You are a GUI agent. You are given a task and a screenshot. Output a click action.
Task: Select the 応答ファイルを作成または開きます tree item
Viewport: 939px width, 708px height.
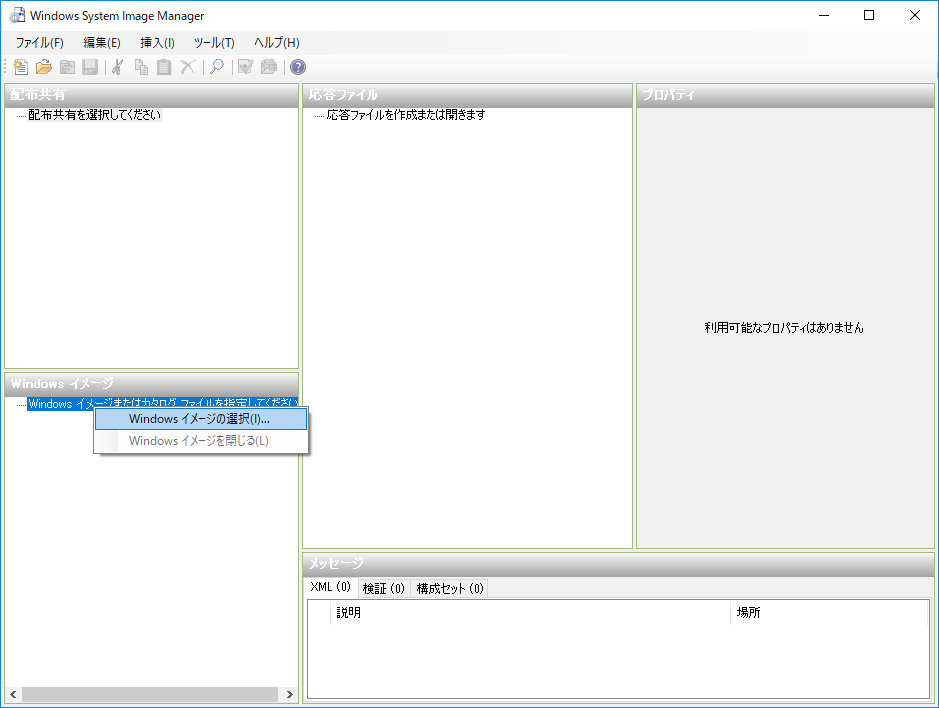(x=406, y=115)
